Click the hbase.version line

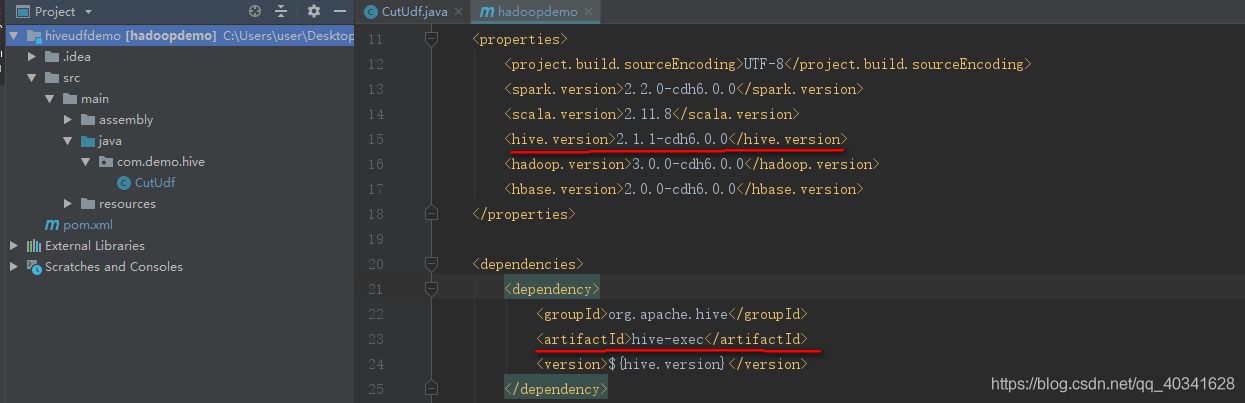click(684, 189)
